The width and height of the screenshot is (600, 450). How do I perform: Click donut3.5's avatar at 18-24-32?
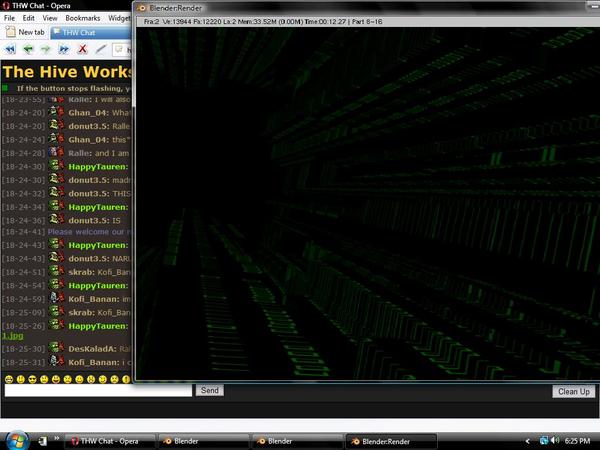pos(57,193)
